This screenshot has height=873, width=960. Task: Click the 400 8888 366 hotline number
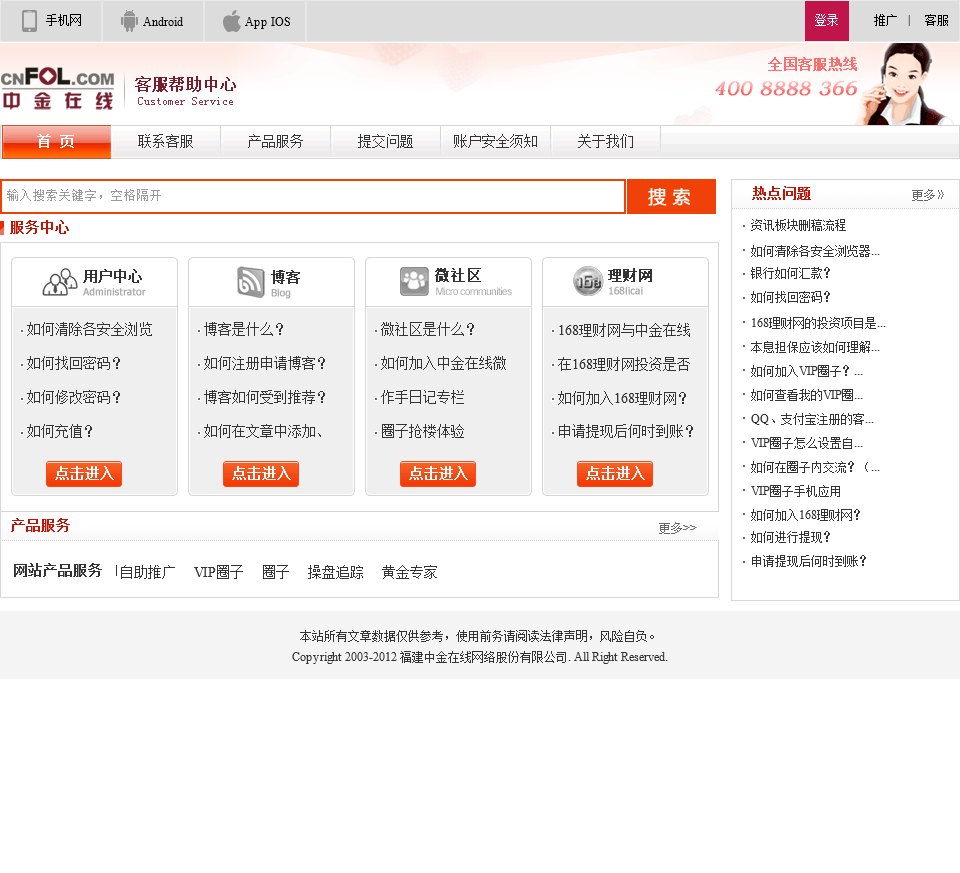pyautogui.click(x=786, y=89)
